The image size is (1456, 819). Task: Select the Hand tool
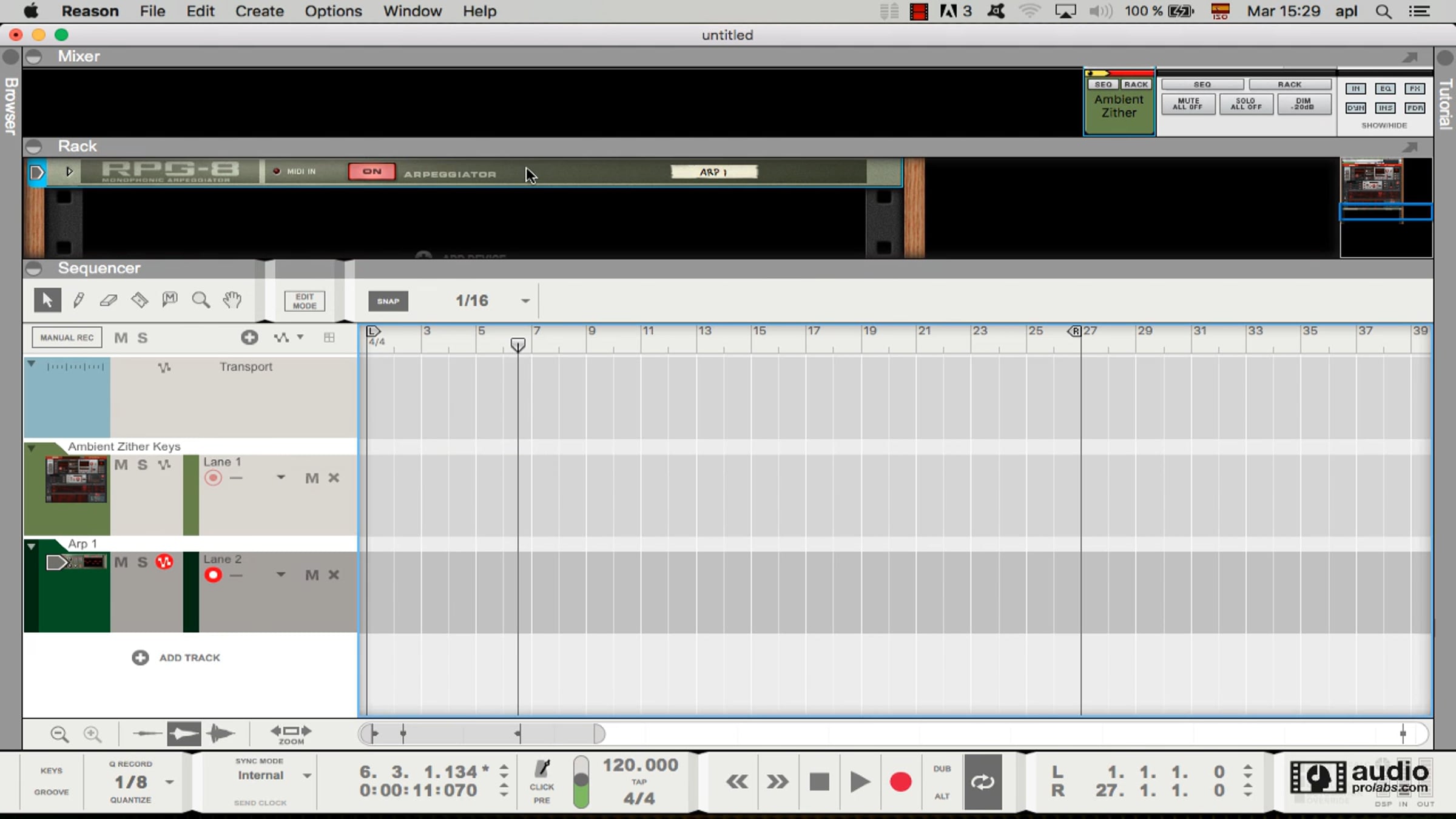point(232,300)
